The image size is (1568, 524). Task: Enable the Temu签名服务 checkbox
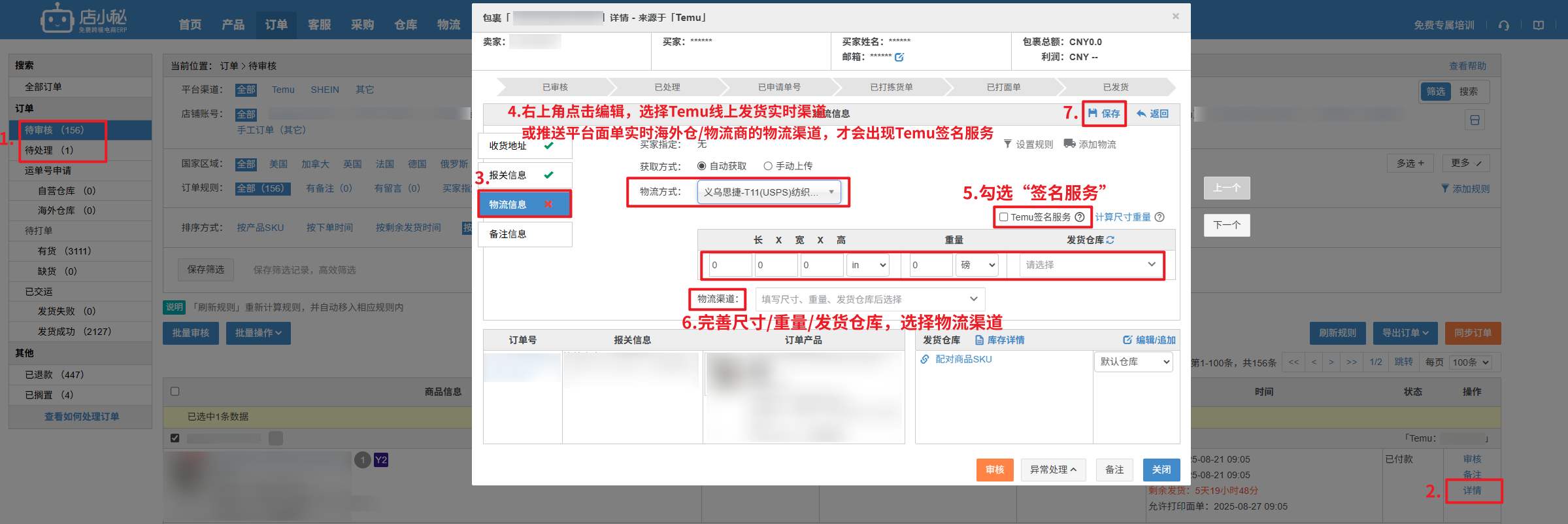tap(1003, 217)
